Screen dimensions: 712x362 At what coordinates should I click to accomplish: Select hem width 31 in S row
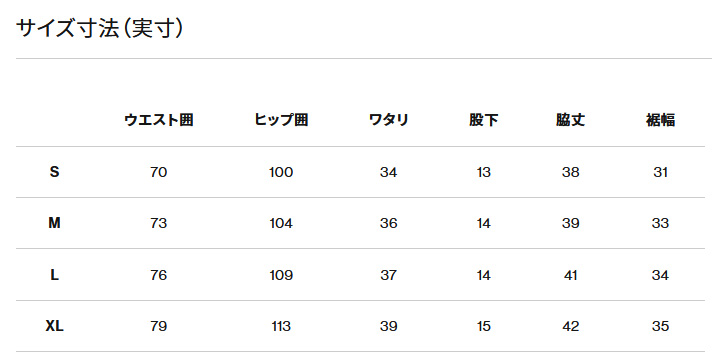(660, 172)
